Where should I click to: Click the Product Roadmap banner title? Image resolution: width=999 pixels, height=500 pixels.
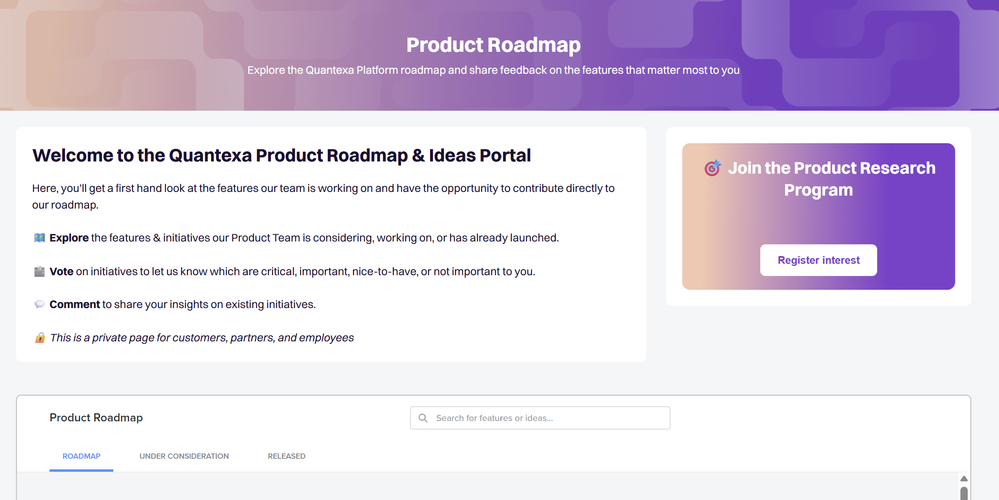coord(493,45)
